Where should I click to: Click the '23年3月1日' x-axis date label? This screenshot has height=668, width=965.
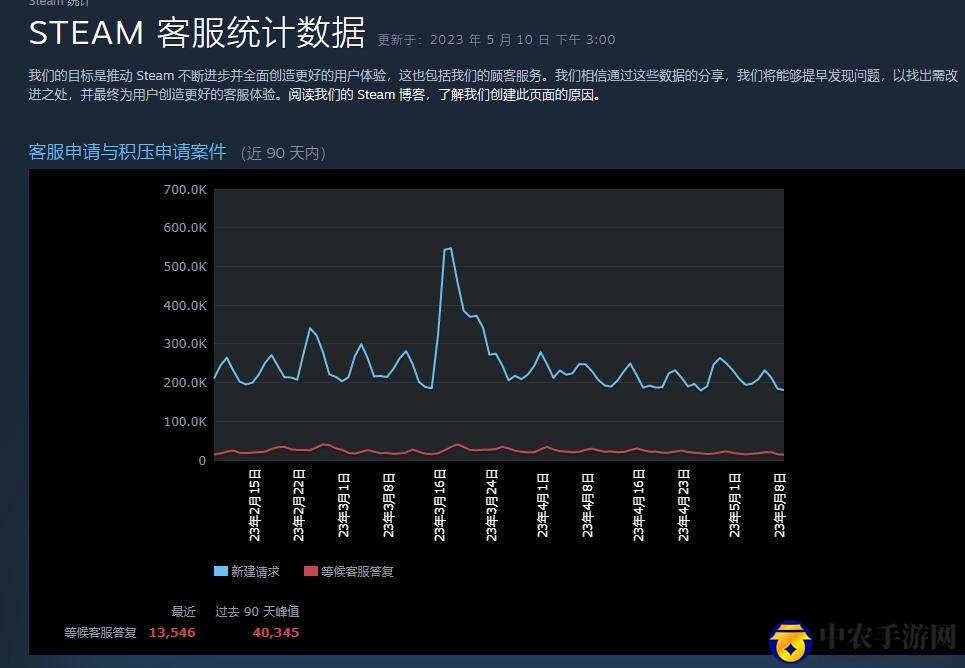tap(344, 505)
